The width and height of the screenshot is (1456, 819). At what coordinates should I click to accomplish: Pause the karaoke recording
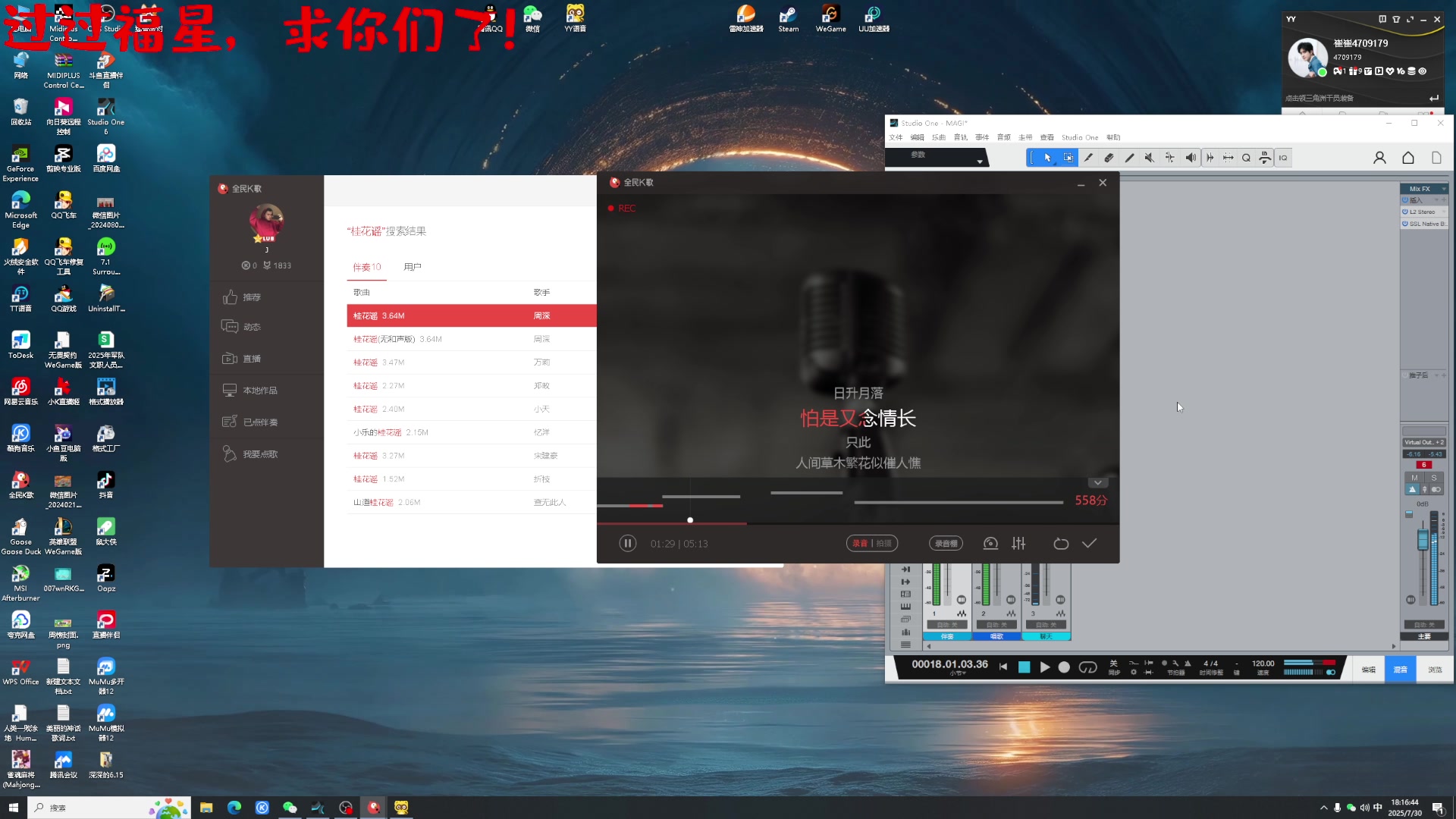[627, 544]
